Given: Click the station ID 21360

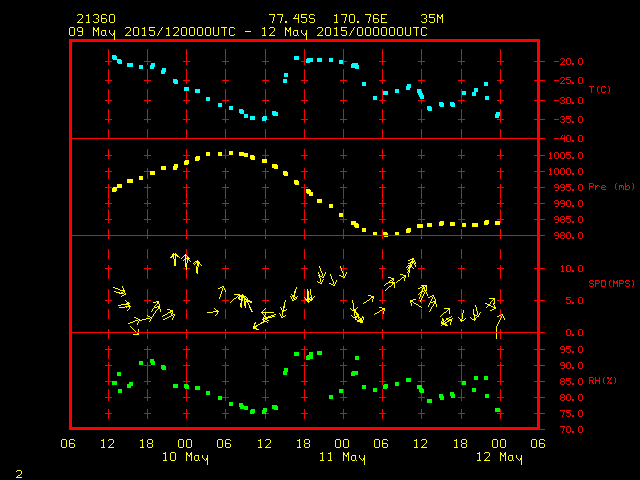Looking at the screenshot, I should click(96, 19).
